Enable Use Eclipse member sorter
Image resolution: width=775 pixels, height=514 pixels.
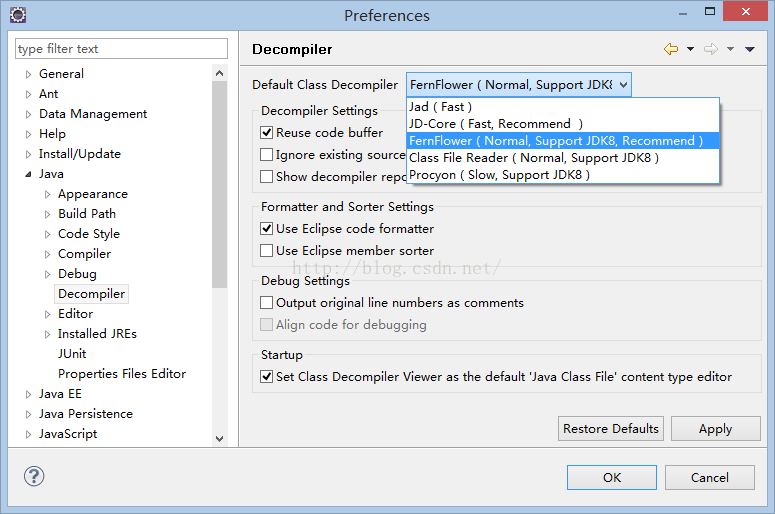tap(266, 251)
